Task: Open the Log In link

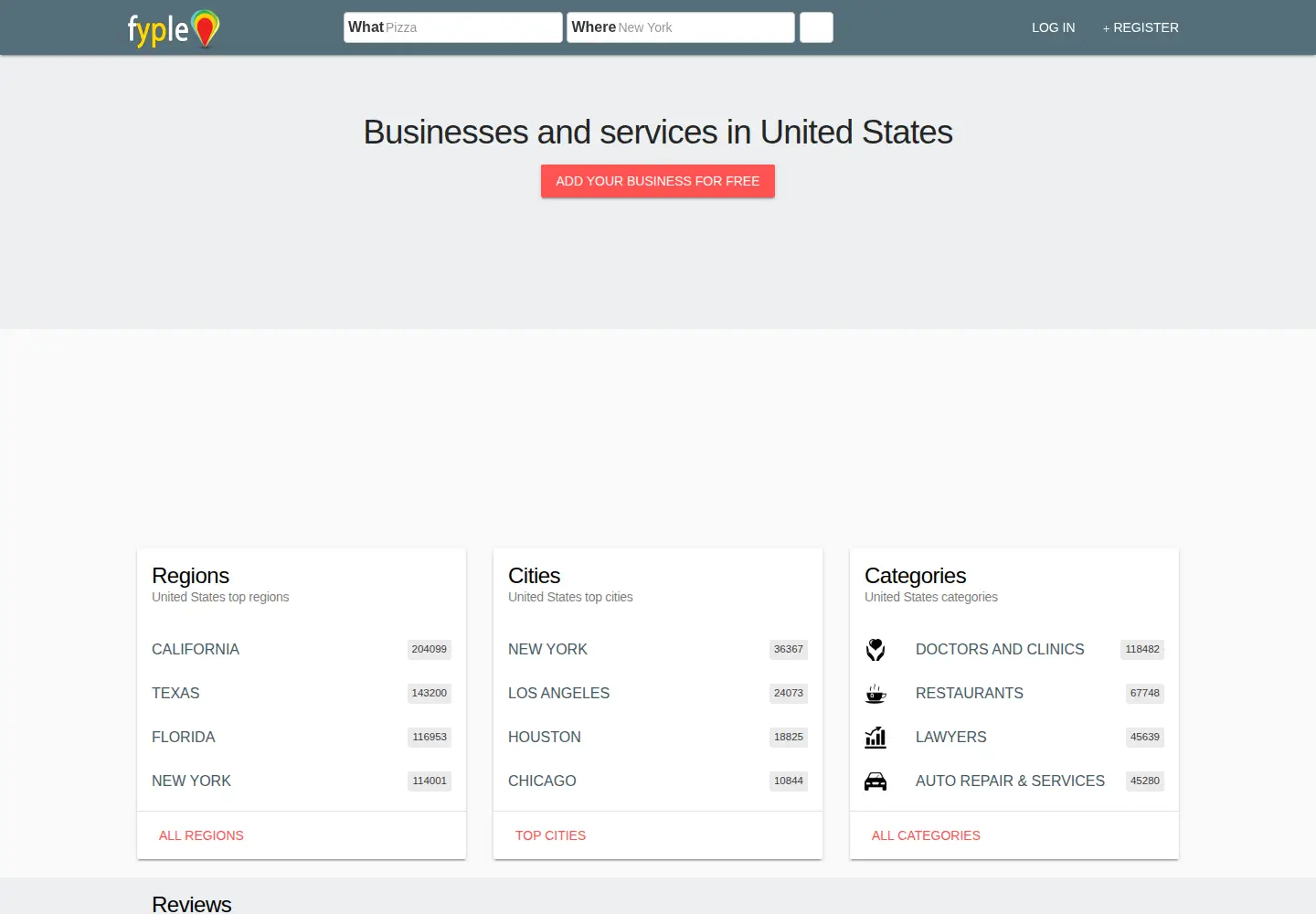Action: coord(1053,27)
